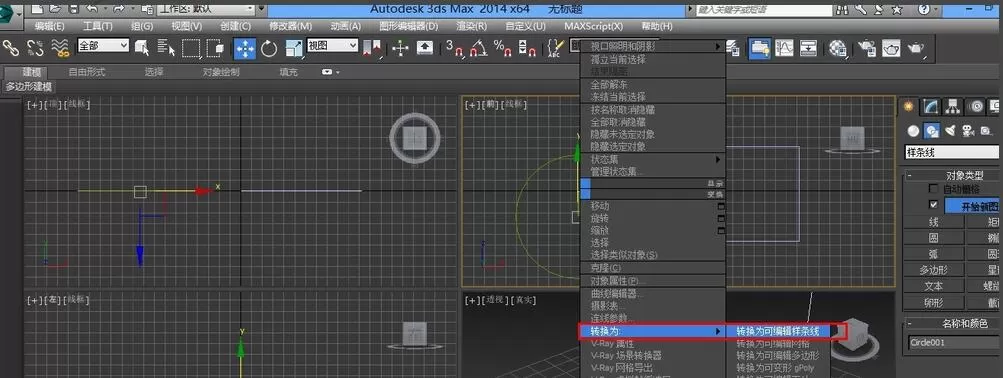The image size is (1003, 378).
Task: Click the New Scene icon in title bar
Action: click(x=38, y=9)
